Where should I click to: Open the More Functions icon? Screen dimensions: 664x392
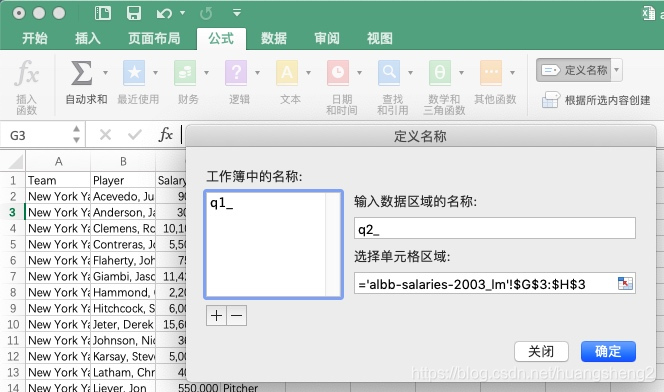tap(491, 73)
